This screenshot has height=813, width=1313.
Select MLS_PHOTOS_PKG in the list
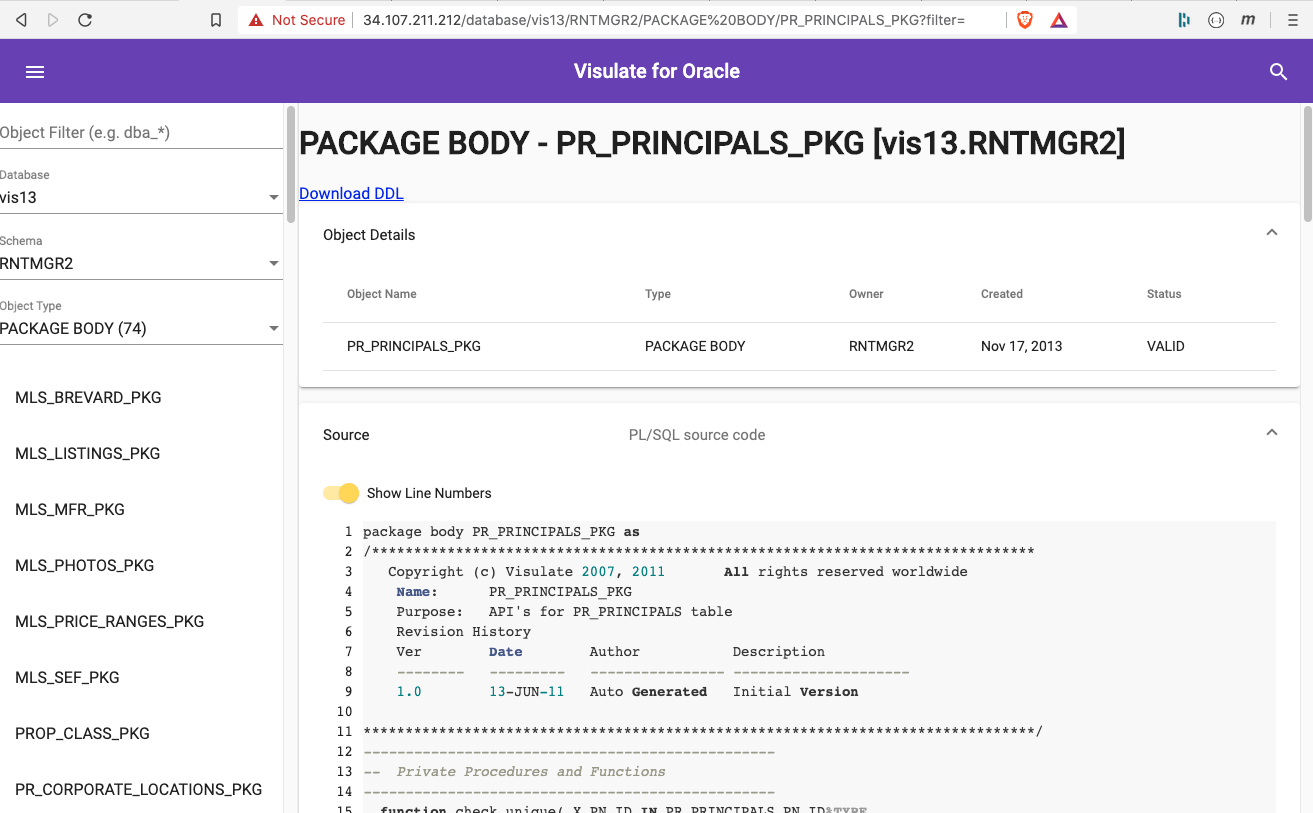[85, 566]
